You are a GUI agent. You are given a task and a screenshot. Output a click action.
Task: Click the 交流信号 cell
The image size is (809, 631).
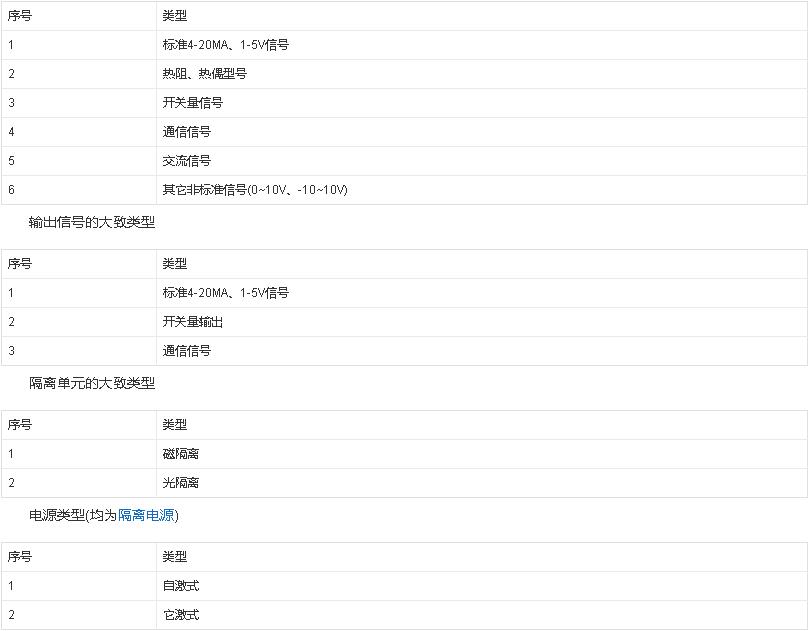tap(186, 161)
